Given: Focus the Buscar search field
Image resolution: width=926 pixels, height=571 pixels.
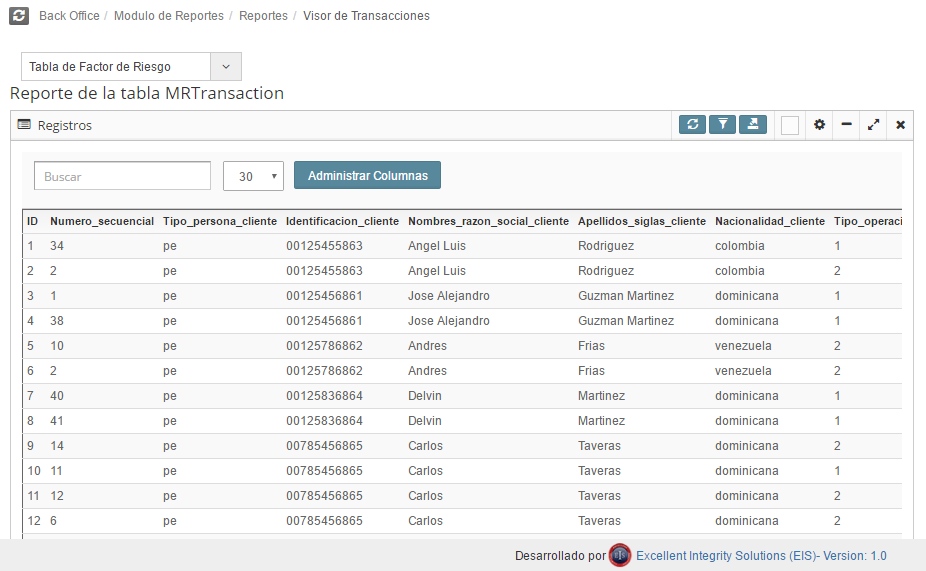Looking at the screenshot, I should click(x=122, y=176).
